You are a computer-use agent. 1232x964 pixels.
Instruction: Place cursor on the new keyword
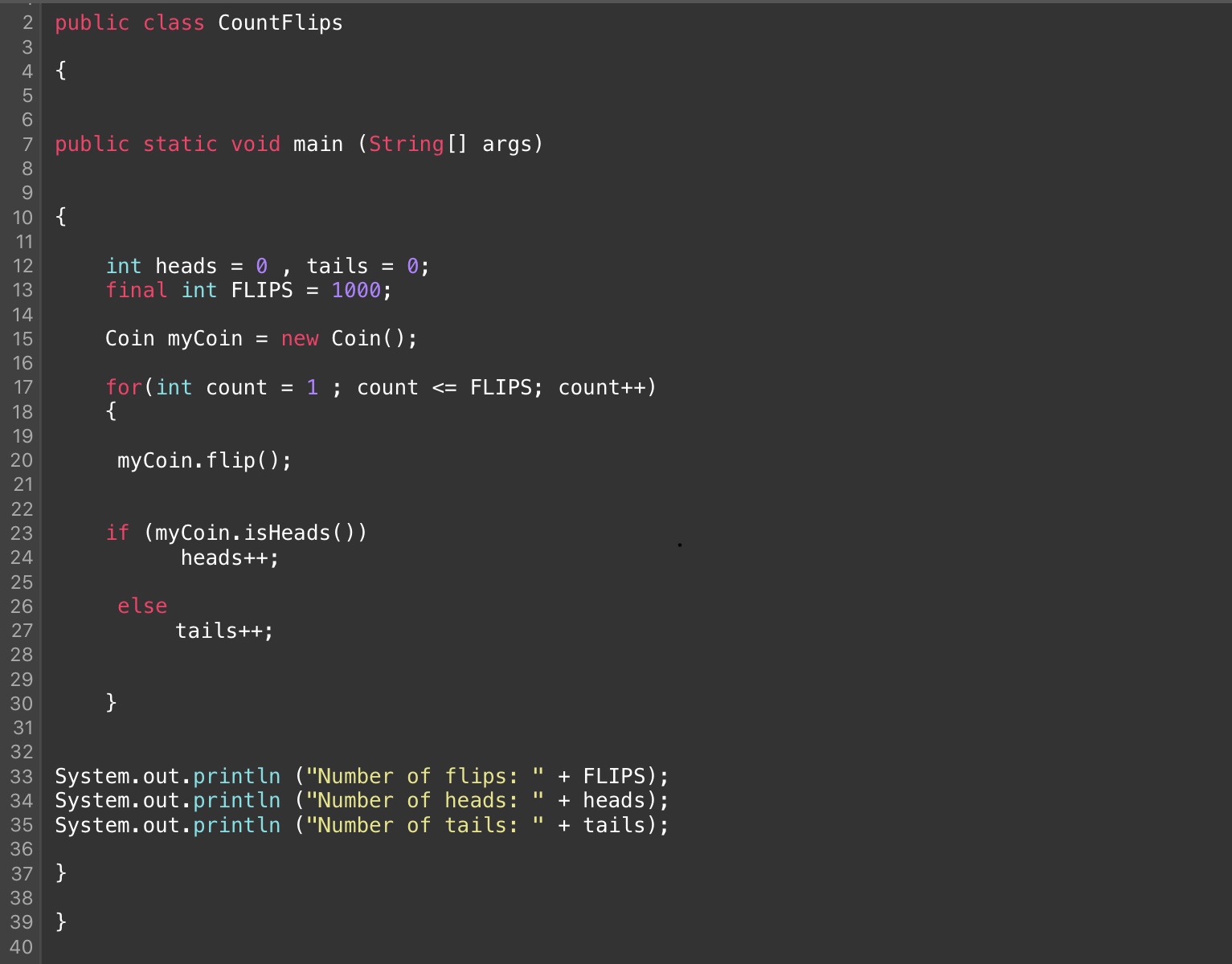pyautogui.click(x=300, y=339)
